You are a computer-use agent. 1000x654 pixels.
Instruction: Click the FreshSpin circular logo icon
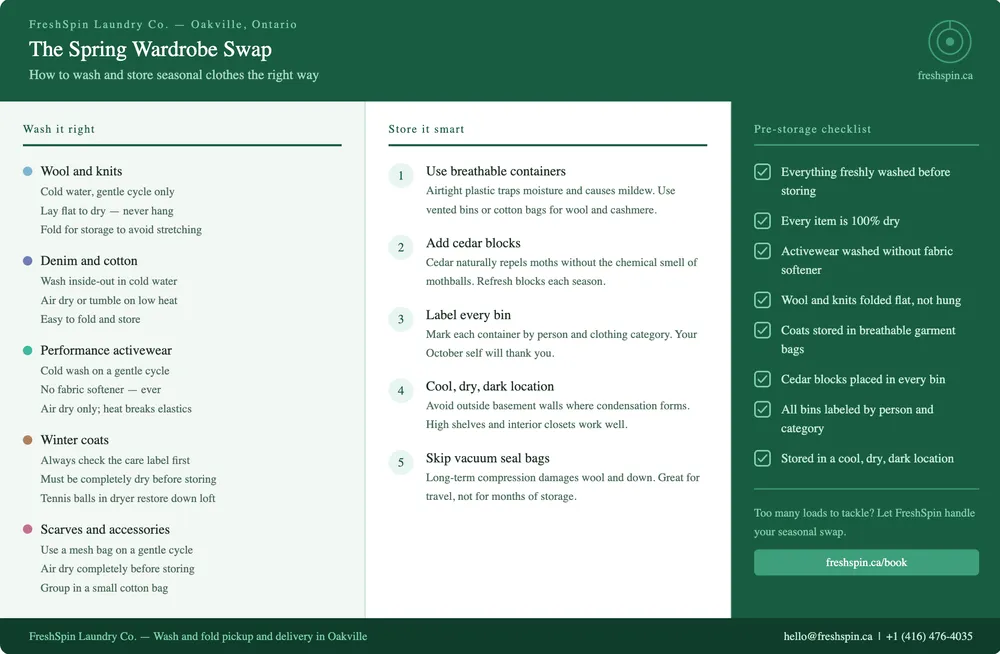(x=949, y=42)
